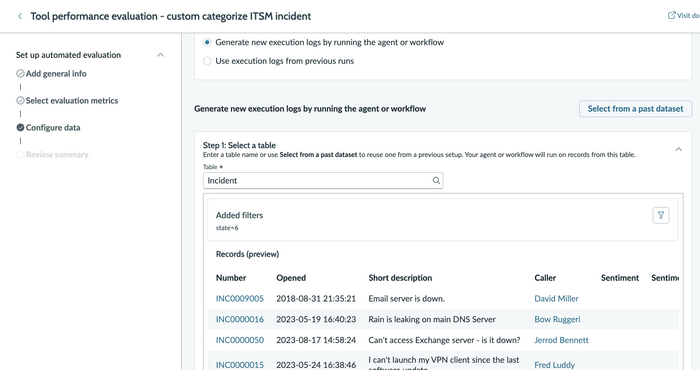Viewport: 700px width, 370px height.
Task: Open incident INC0009005
Action: pos(240,299)
